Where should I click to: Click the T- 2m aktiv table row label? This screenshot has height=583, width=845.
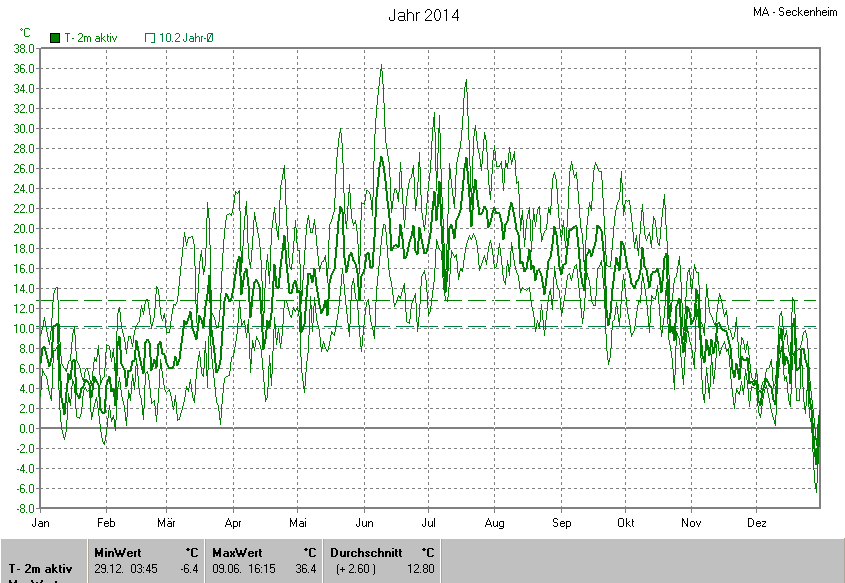(x=41, y=569)
